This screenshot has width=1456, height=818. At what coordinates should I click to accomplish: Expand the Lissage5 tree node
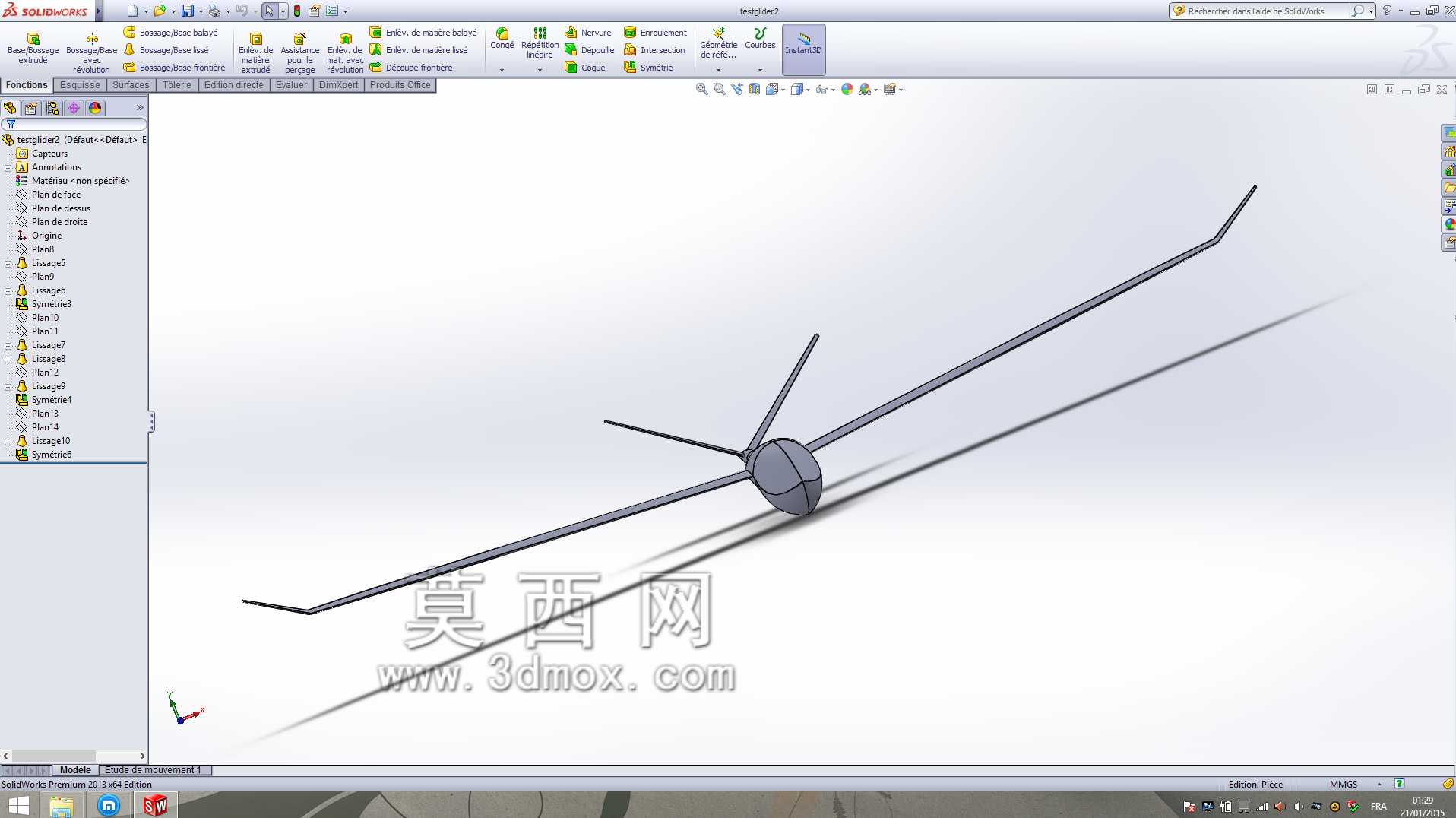8,263
